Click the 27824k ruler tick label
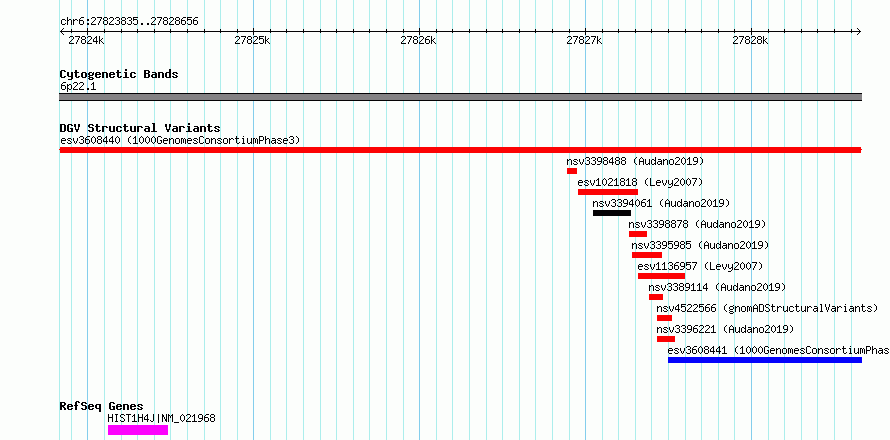The image size is (890, 440). (86, 40)
